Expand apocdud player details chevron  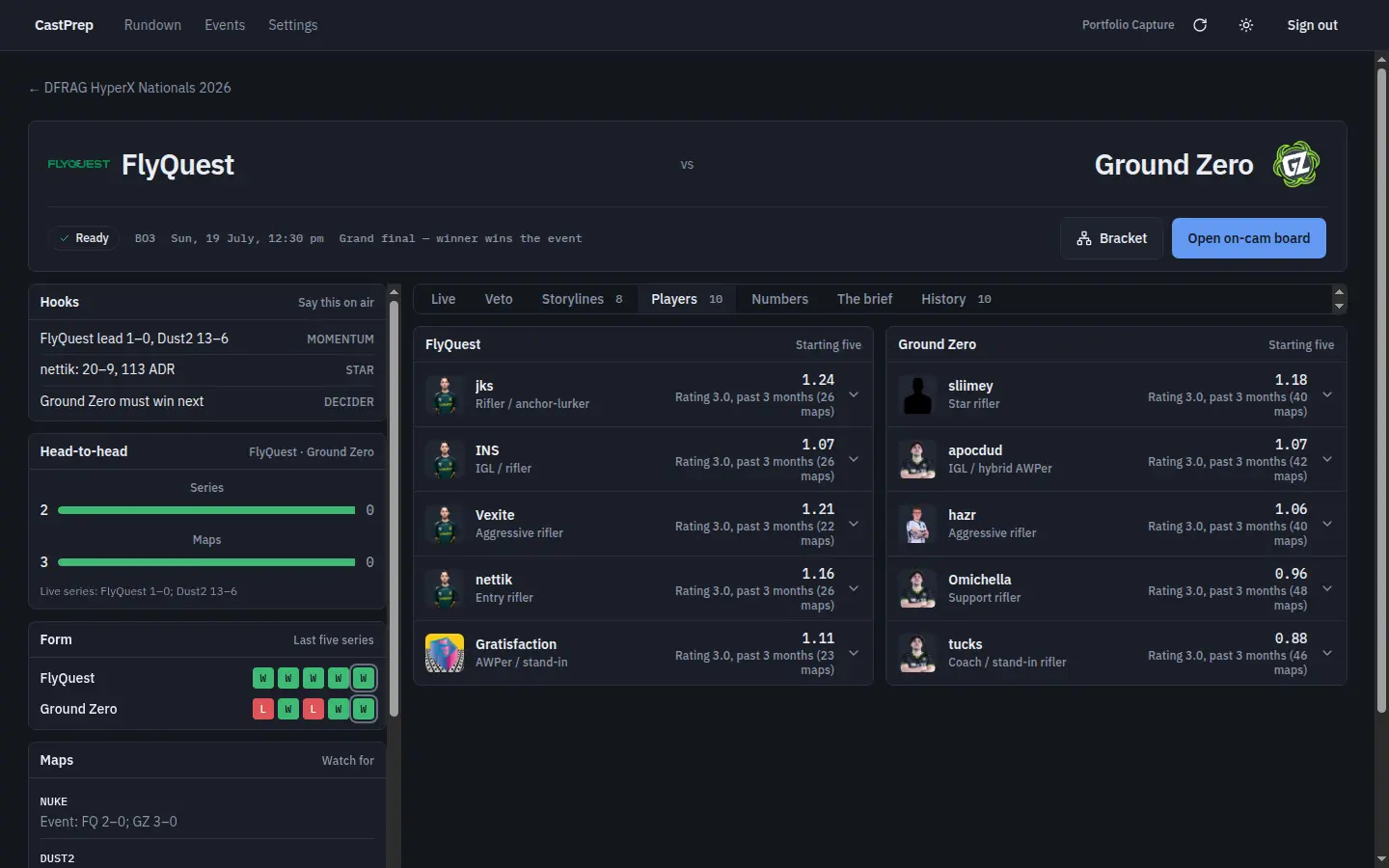tap(1327, 459)
